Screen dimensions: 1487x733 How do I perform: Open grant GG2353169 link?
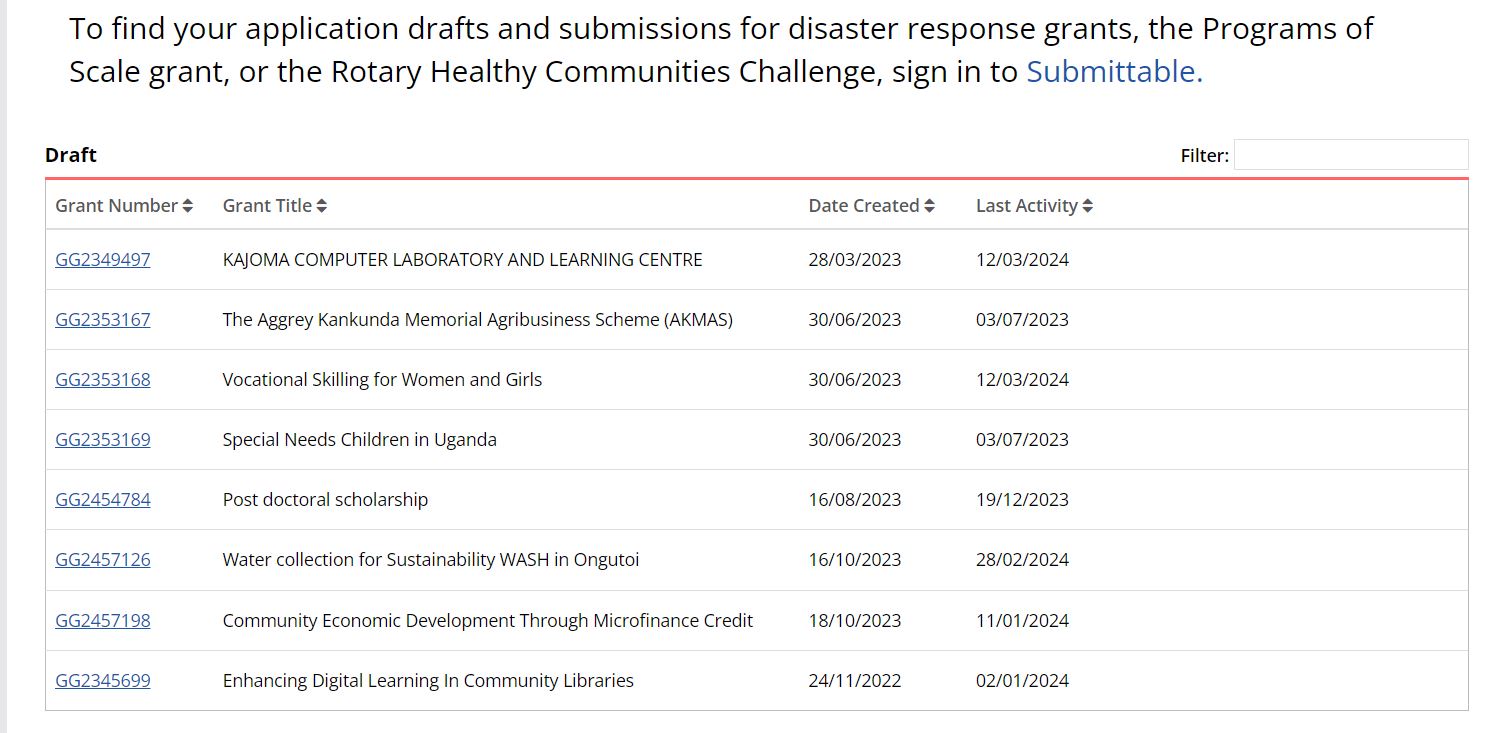(x=103, y=440)
